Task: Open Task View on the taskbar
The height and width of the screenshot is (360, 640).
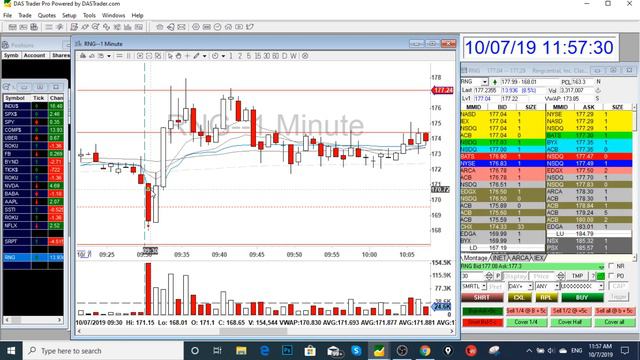Action: pyautogui.click(x=217, y=351)
